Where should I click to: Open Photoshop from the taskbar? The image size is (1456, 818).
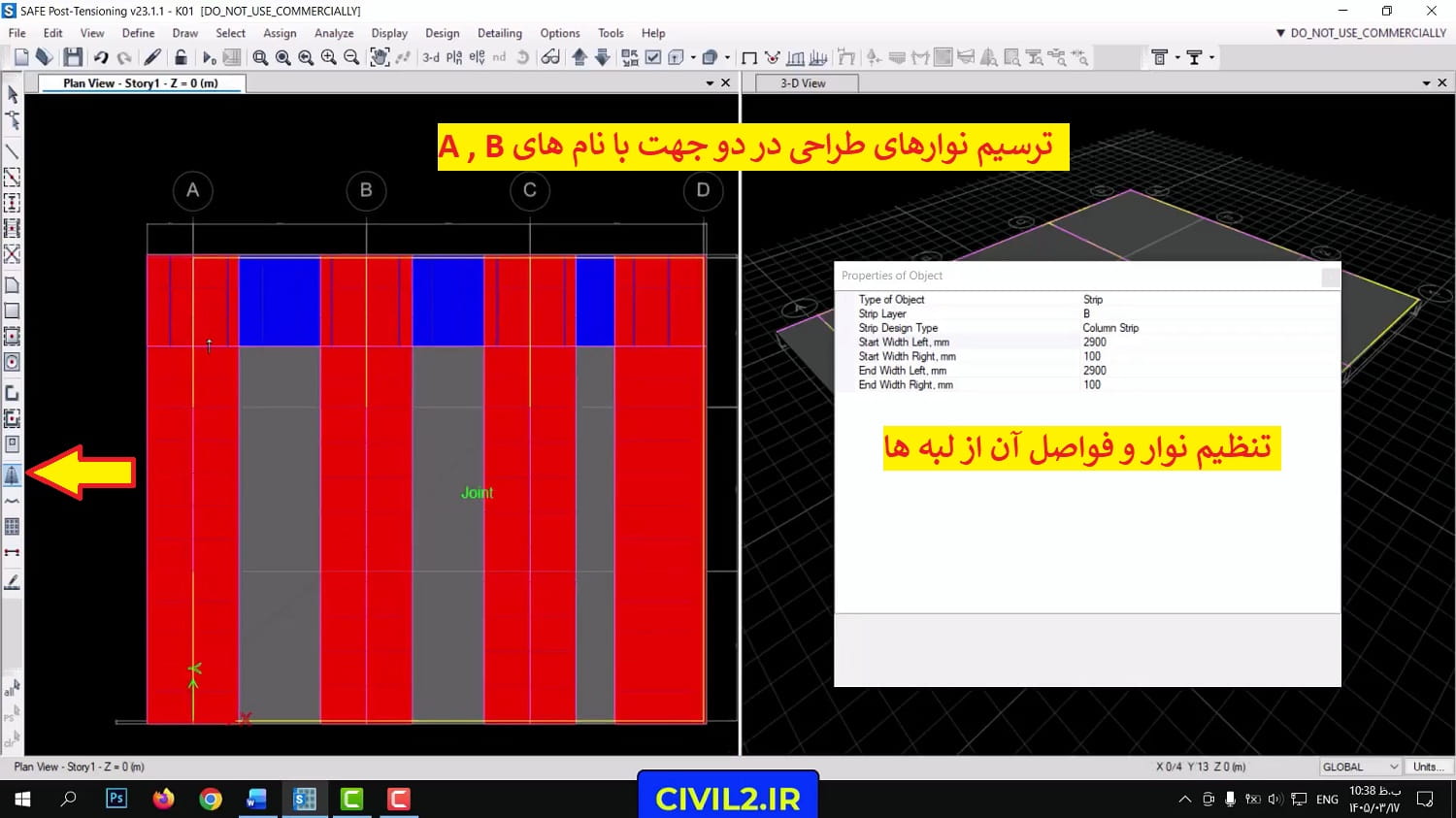point(116,799)
